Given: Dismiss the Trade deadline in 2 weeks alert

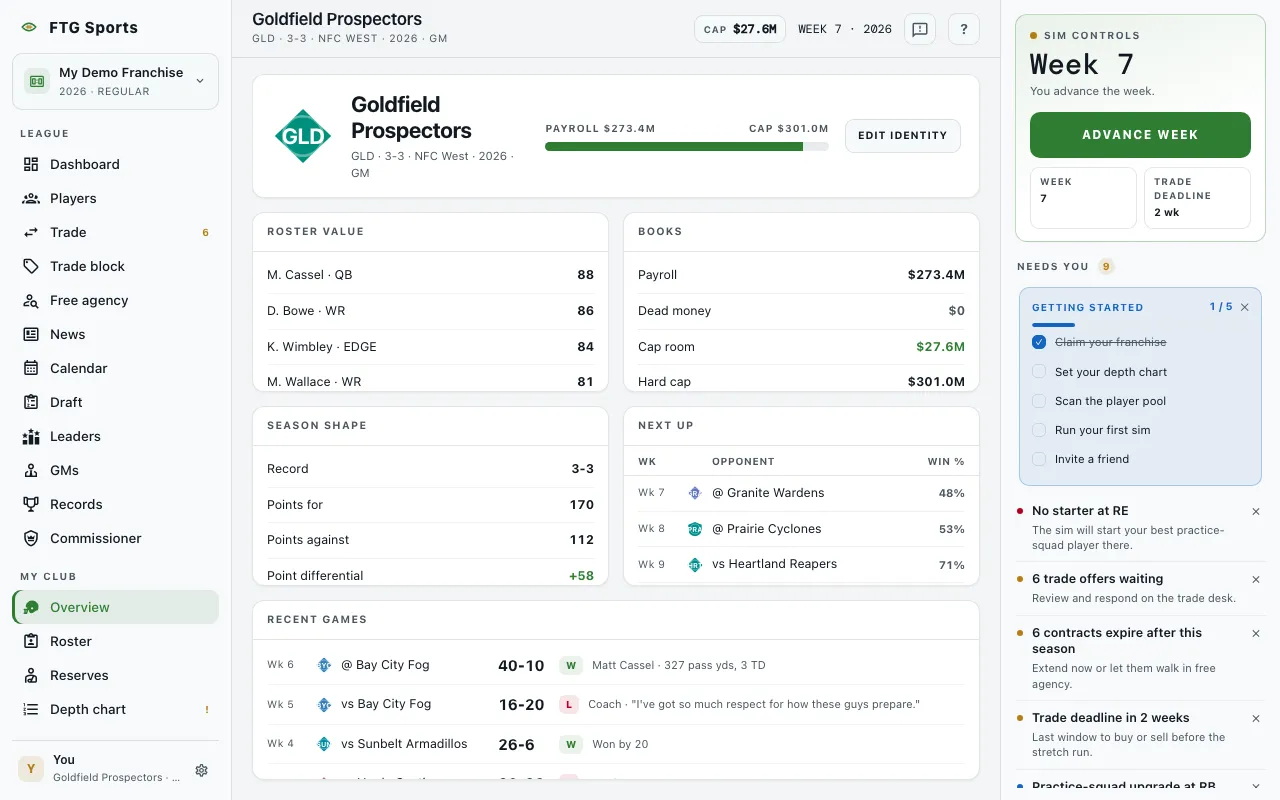Looking at the screenshot, I should [1256, 718].
